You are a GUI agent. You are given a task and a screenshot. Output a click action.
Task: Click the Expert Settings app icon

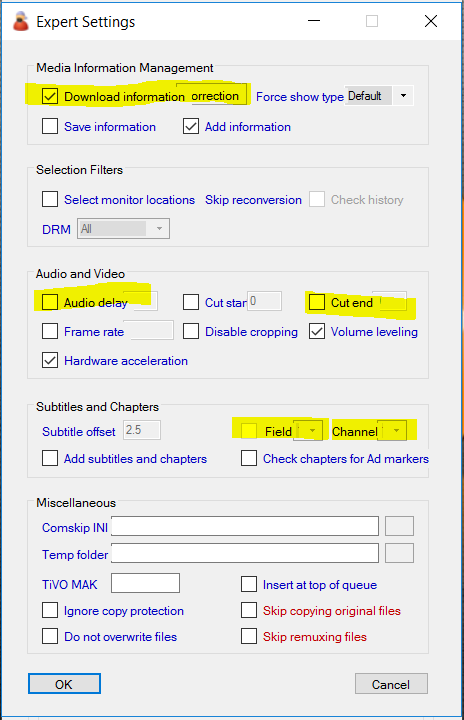pos(21,22)
